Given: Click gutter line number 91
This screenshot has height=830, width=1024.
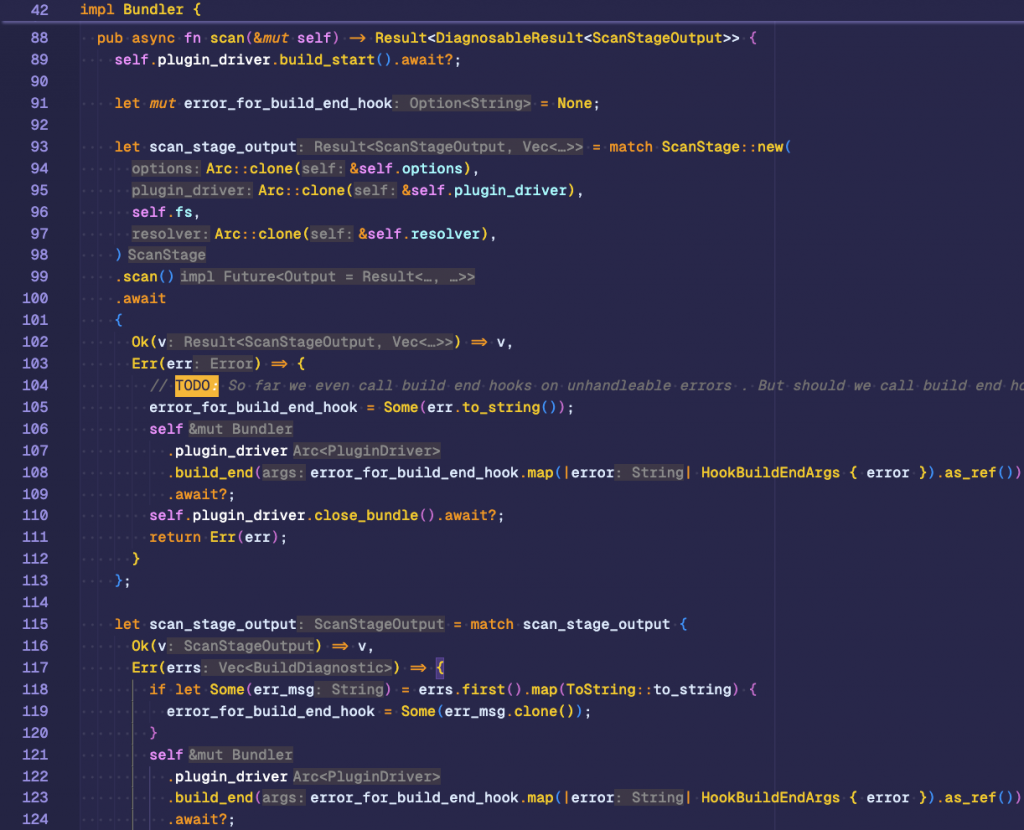Looking at the screenshot, I should [x=39, y=103].
